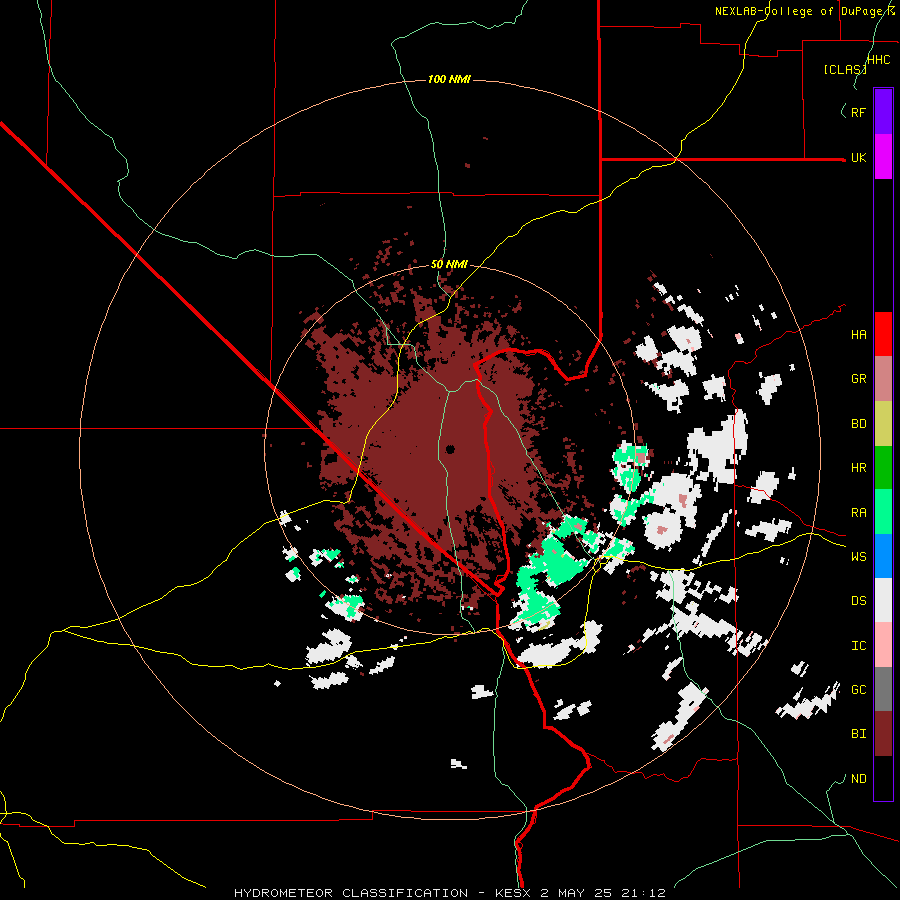Select the GC gray legend swatch
The image size is (900, 900).
(883, 689)
